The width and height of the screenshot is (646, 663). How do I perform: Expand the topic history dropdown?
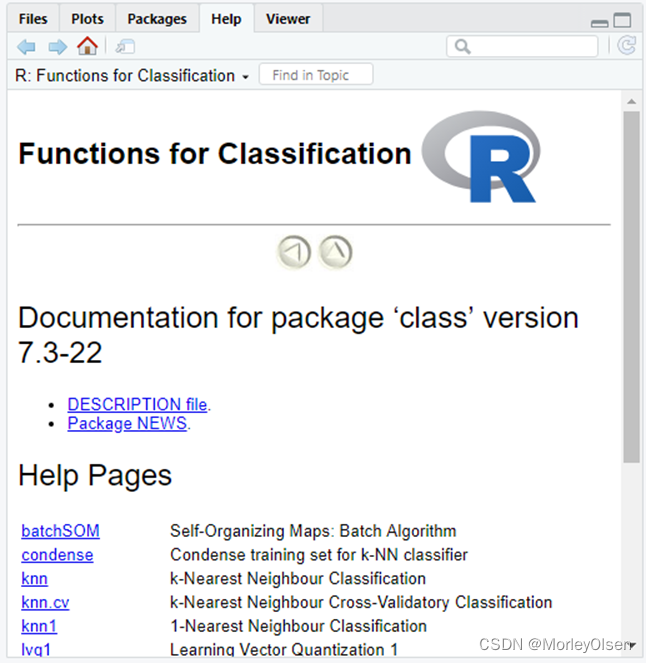[245, 77]
